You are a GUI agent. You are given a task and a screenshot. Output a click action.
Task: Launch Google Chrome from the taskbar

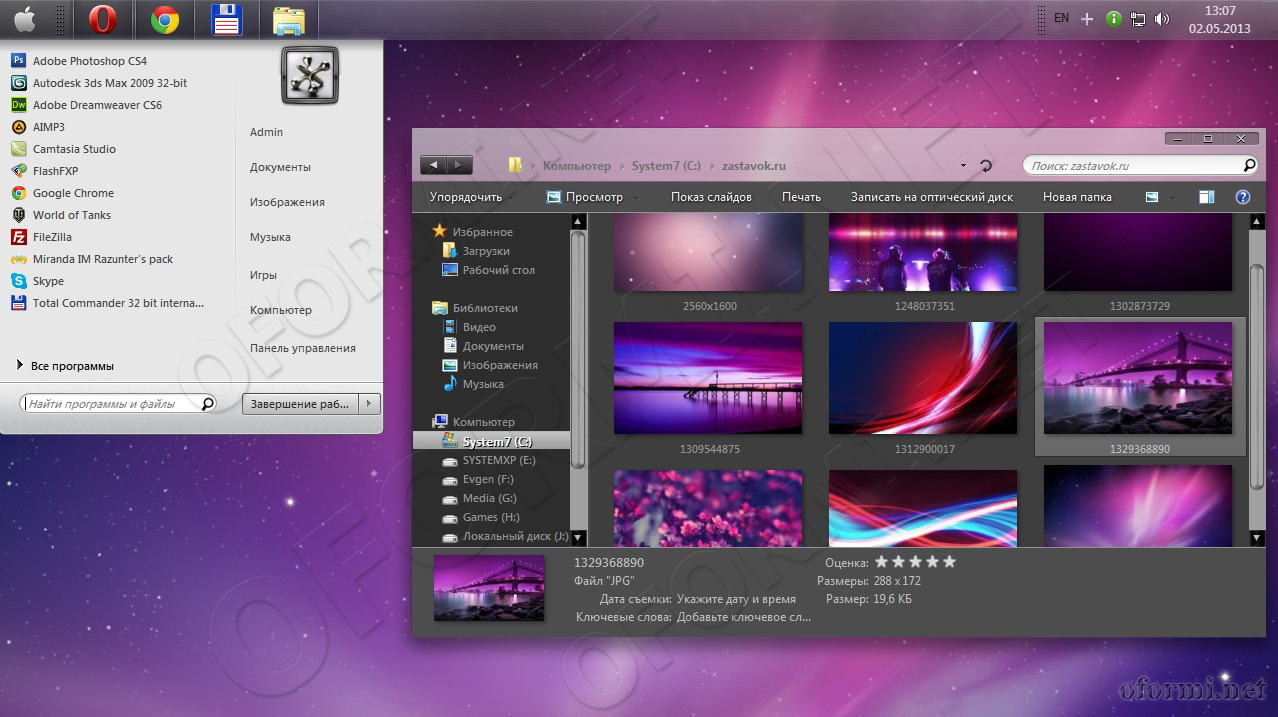coord(165,19)
